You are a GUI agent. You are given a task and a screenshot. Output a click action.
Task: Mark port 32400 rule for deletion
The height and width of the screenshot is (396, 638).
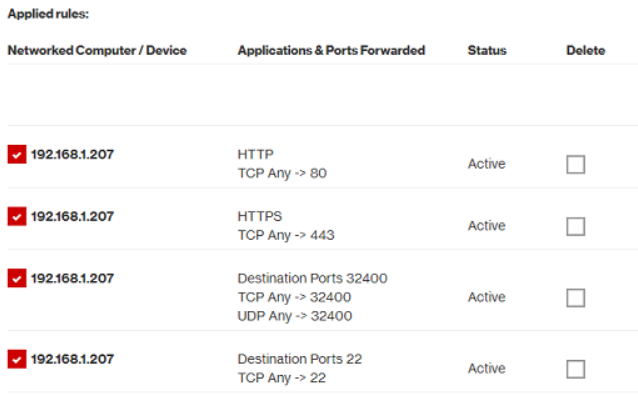point(576,298)
